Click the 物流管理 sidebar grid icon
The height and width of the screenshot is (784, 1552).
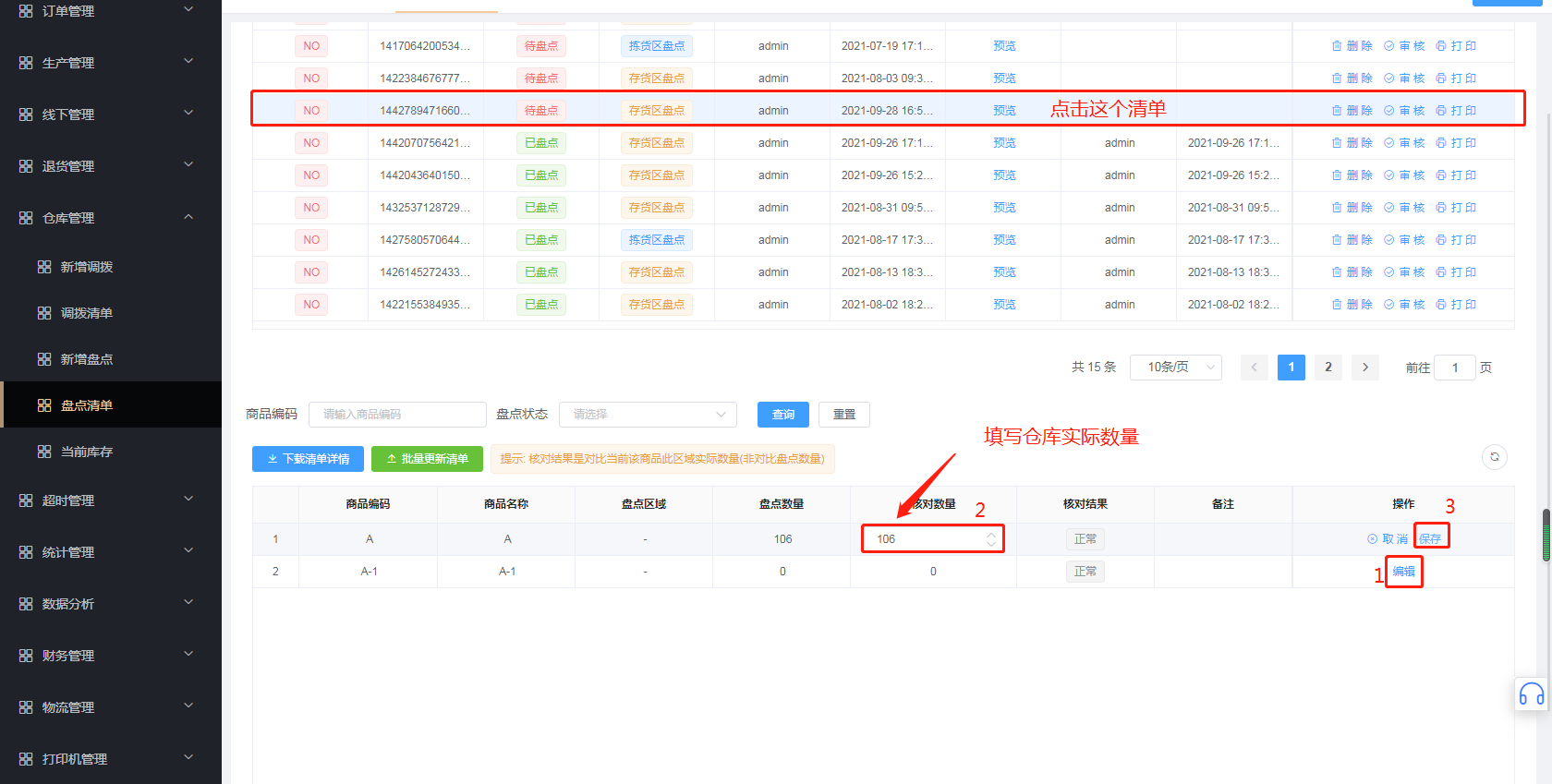26,707
